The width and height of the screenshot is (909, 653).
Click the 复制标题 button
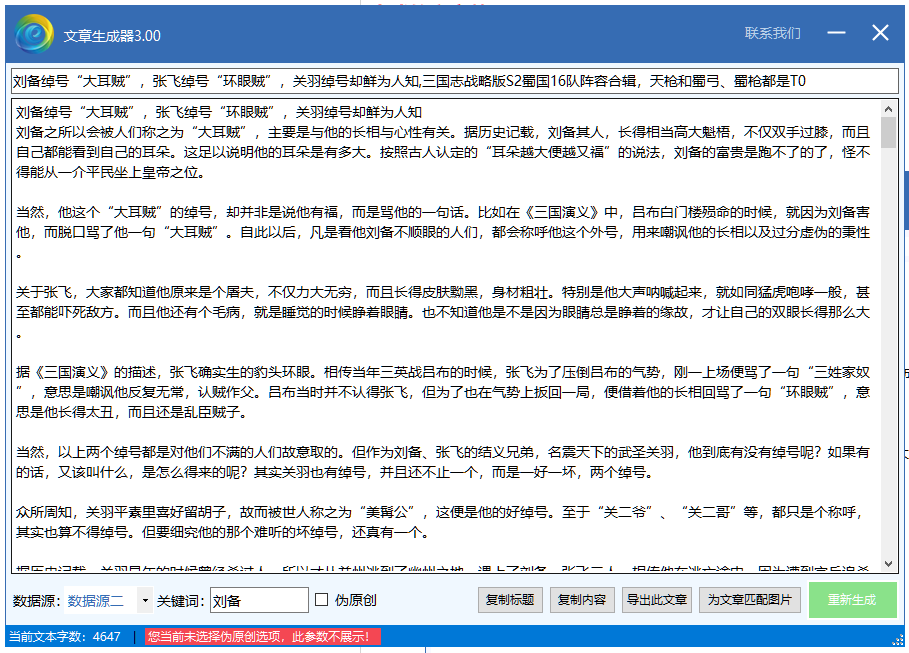pos(510,600)
